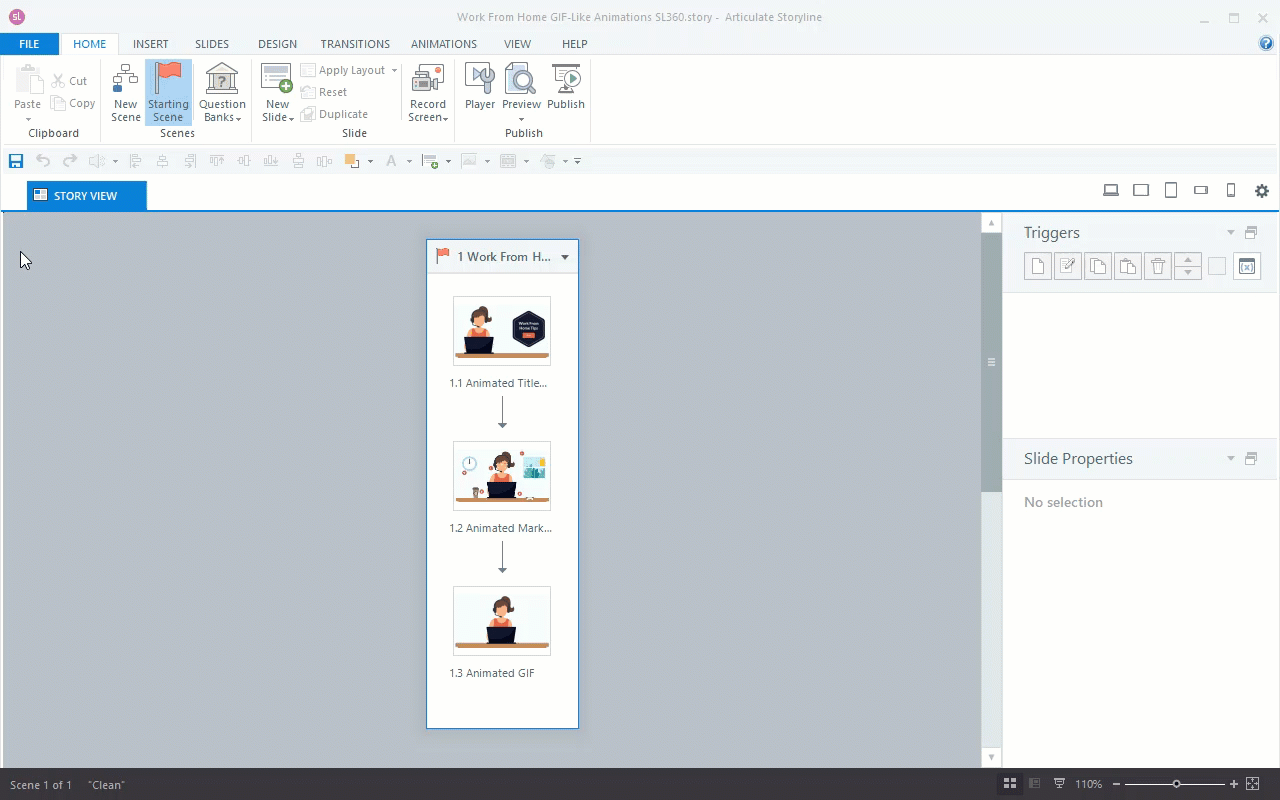The height and width of the screenshot is (800, 1280).
Task: Create a new trigger
Action: coord(1038,266)
